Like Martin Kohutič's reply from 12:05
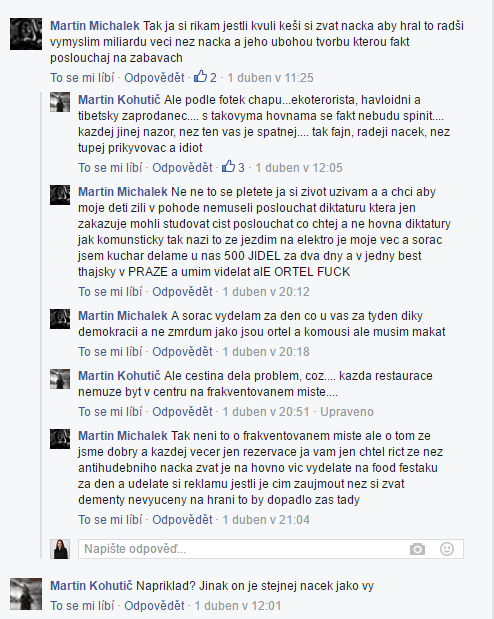The height and width of the screenshot is (619, 494). [110, 168]
